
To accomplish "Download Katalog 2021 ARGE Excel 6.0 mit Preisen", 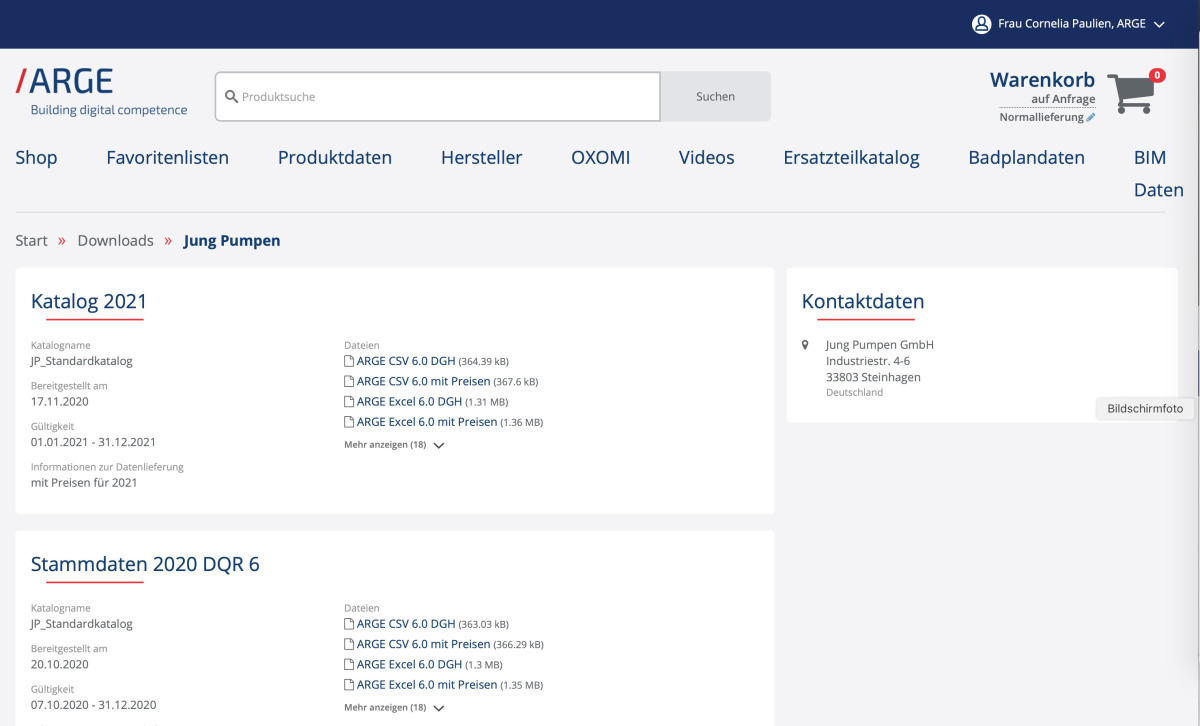I will coord(427,422).
